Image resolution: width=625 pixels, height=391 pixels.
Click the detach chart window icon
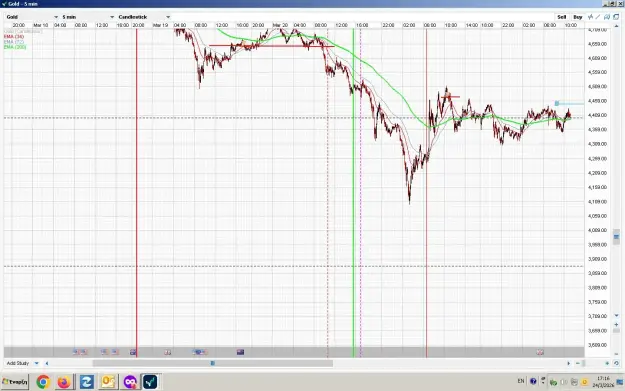616,17
